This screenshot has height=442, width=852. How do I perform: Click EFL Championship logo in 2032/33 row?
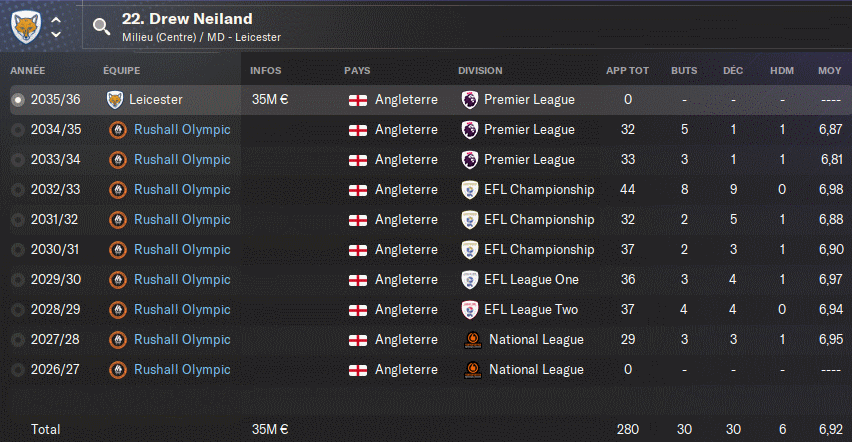pos(469,190)
